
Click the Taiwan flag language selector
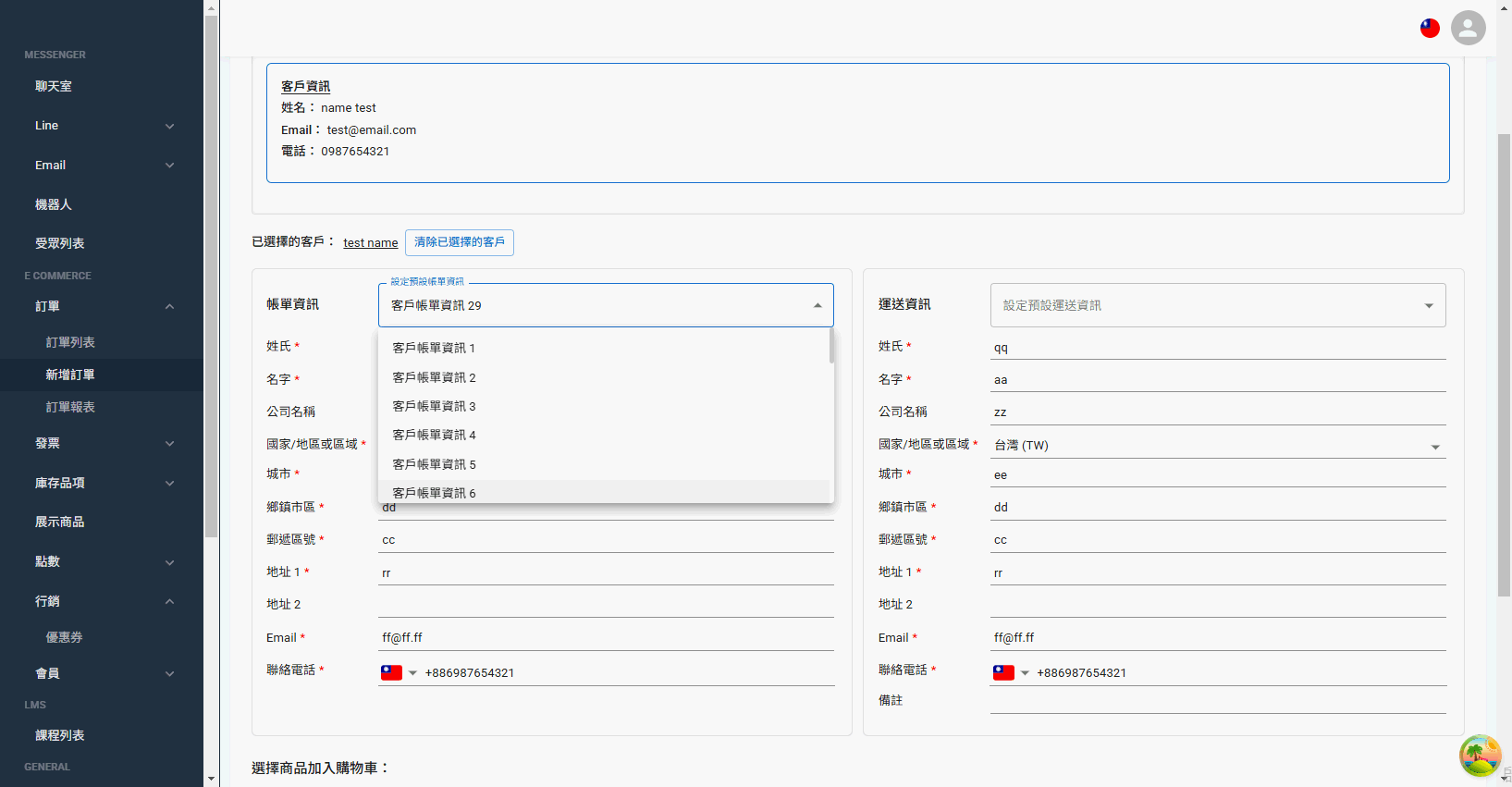(1430, 28)
